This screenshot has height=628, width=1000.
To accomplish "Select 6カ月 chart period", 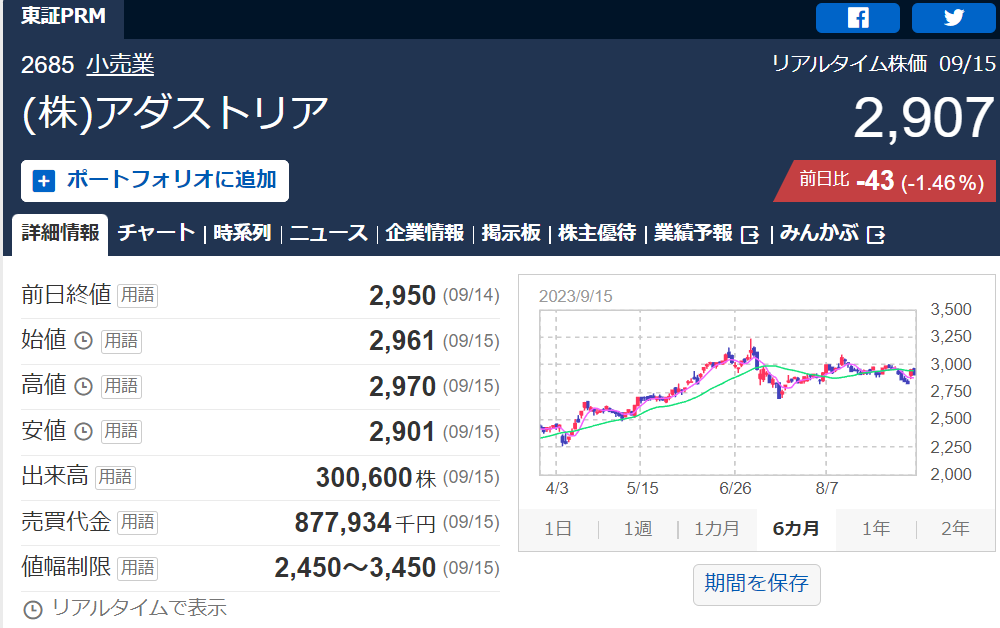I will coord(796,529).
